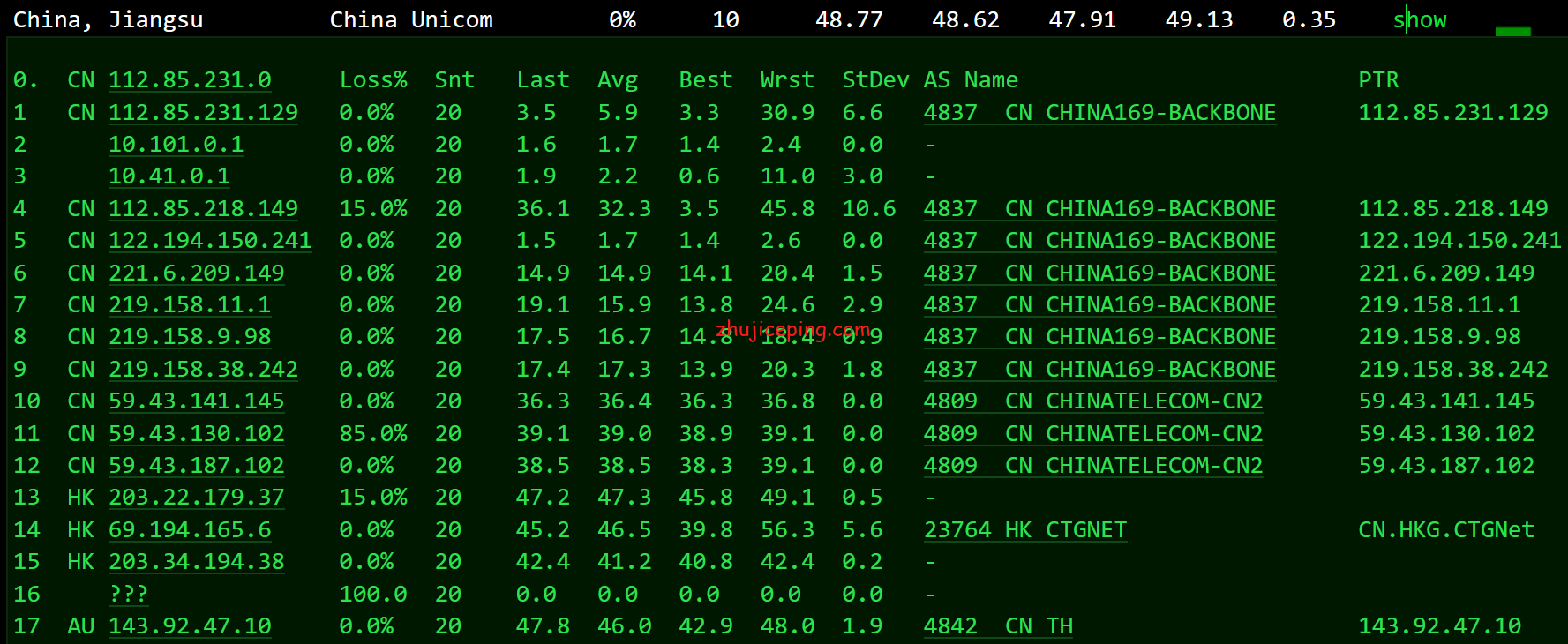The image size is (1568, 644).
Task: Select PTR value 122.194.150.241
Action: coord(1459,241)
